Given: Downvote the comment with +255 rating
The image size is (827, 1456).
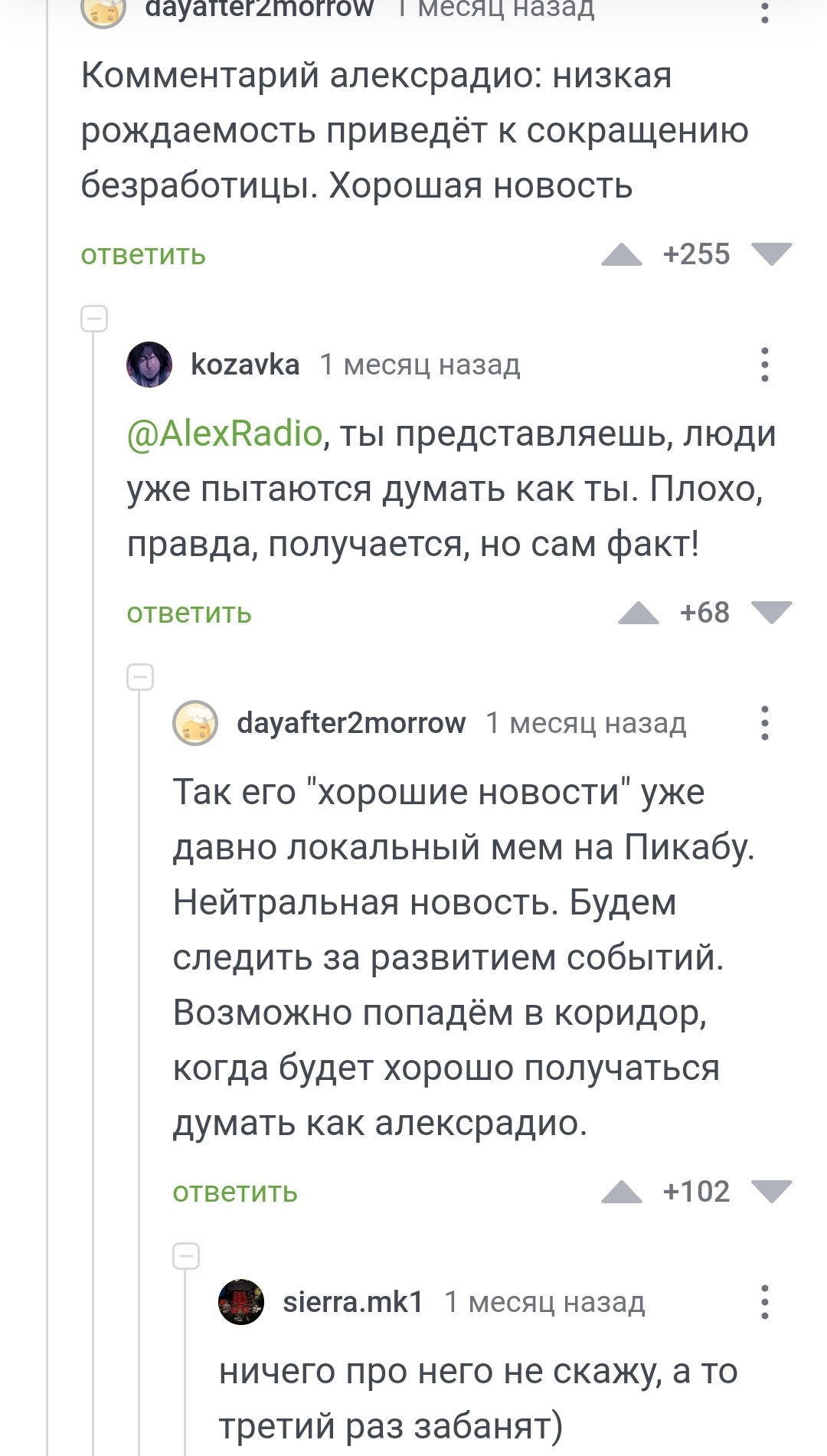Looking at the screenshot, I should coord(771,254).
